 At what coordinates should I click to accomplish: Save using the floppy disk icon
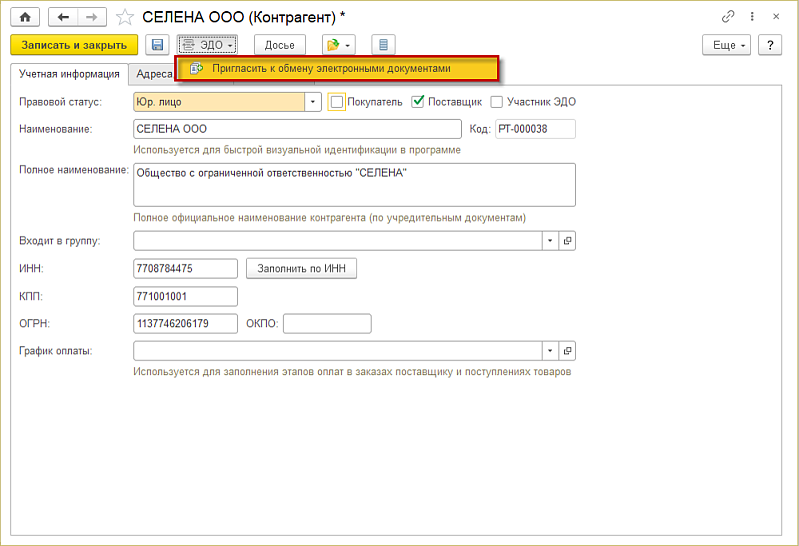[157, 45]
